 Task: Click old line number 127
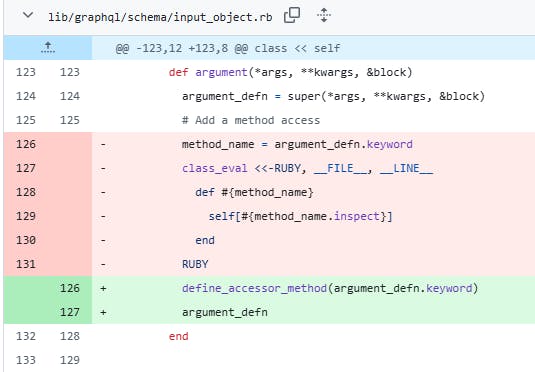coord(26,168)
